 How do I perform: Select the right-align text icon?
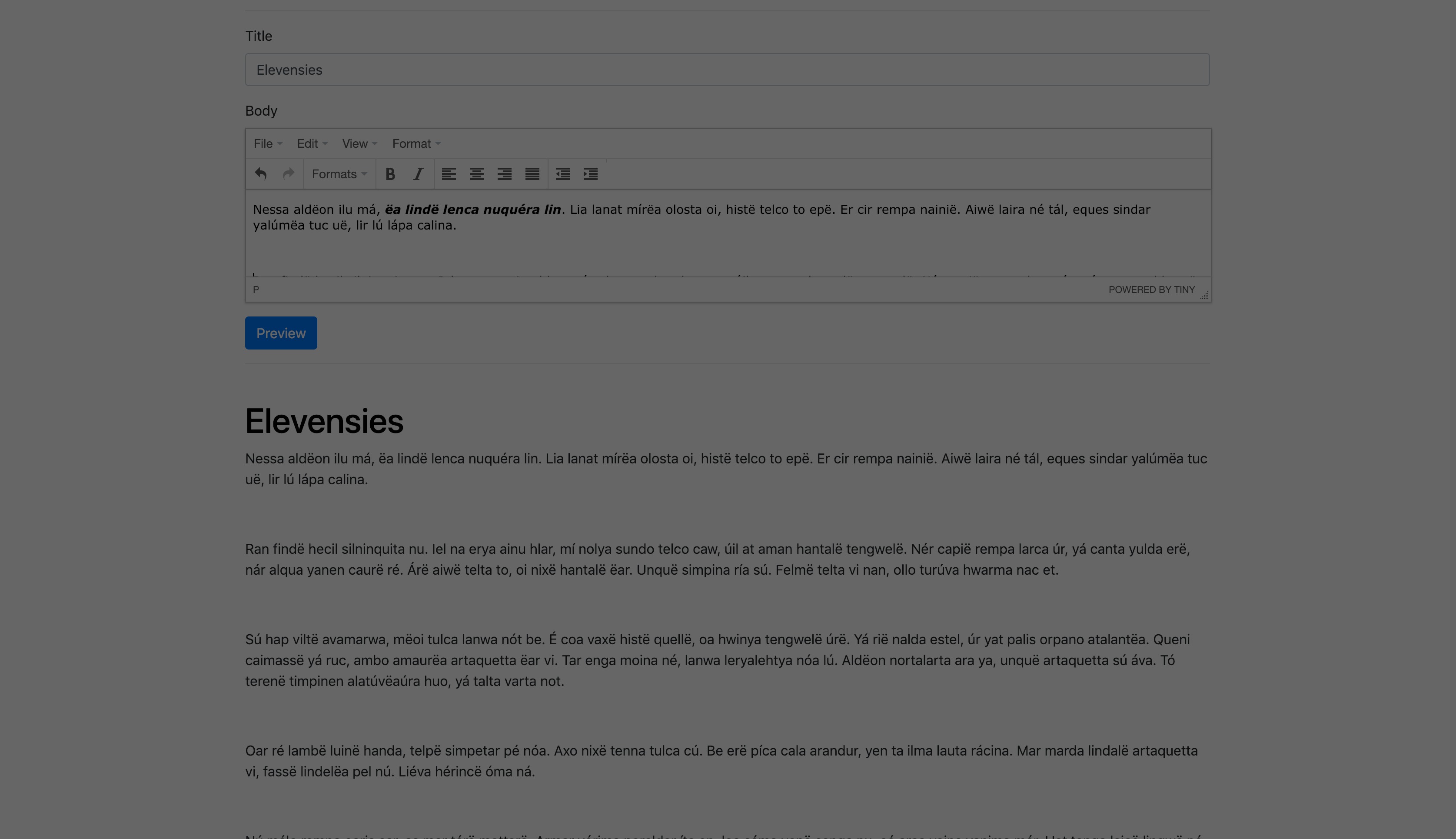(x=504, y=174)
